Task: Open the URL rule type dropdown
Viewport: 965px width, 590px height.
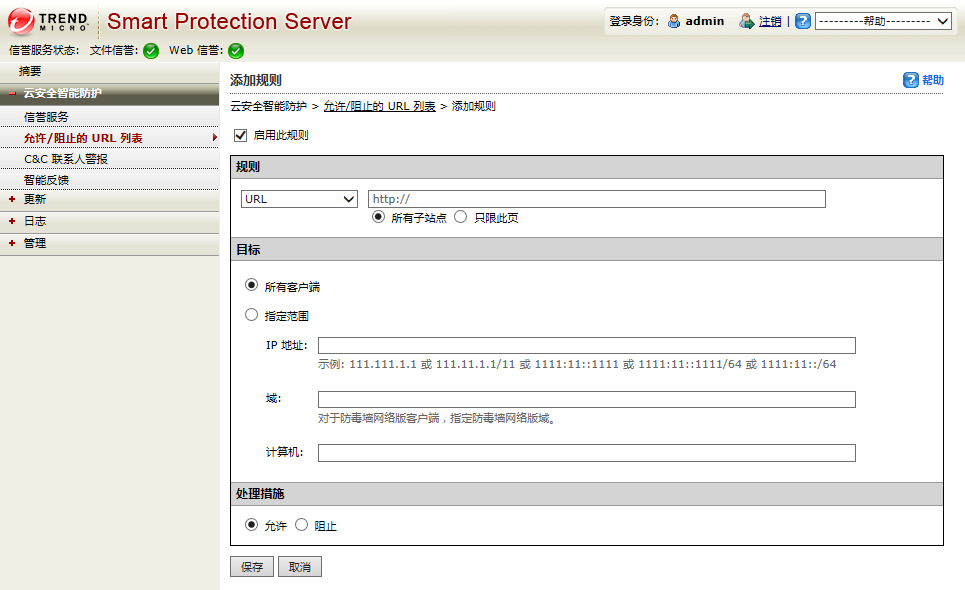Action: click(299, 199)
